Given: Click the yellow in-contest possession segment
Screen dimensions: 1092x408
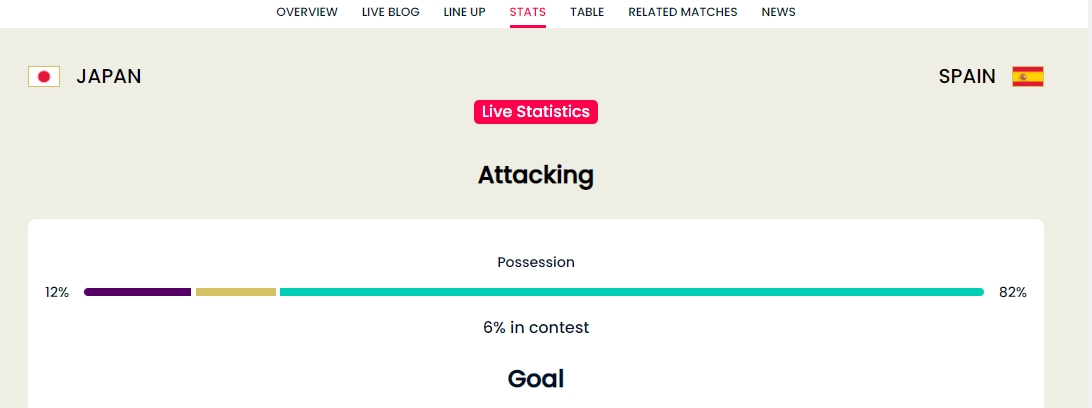Looking at the screenshot, I should point(236,292).
